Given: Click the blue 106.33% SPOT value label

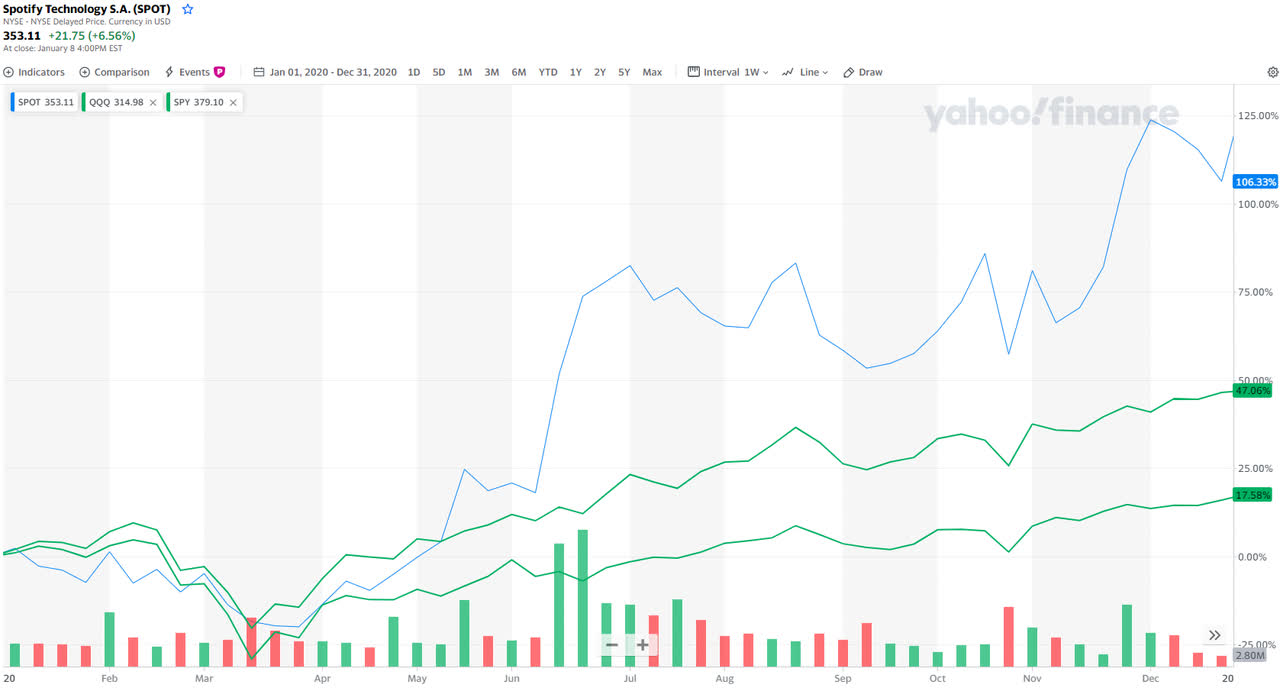Looking at the screenshot, I should [x=1254, y=181].
